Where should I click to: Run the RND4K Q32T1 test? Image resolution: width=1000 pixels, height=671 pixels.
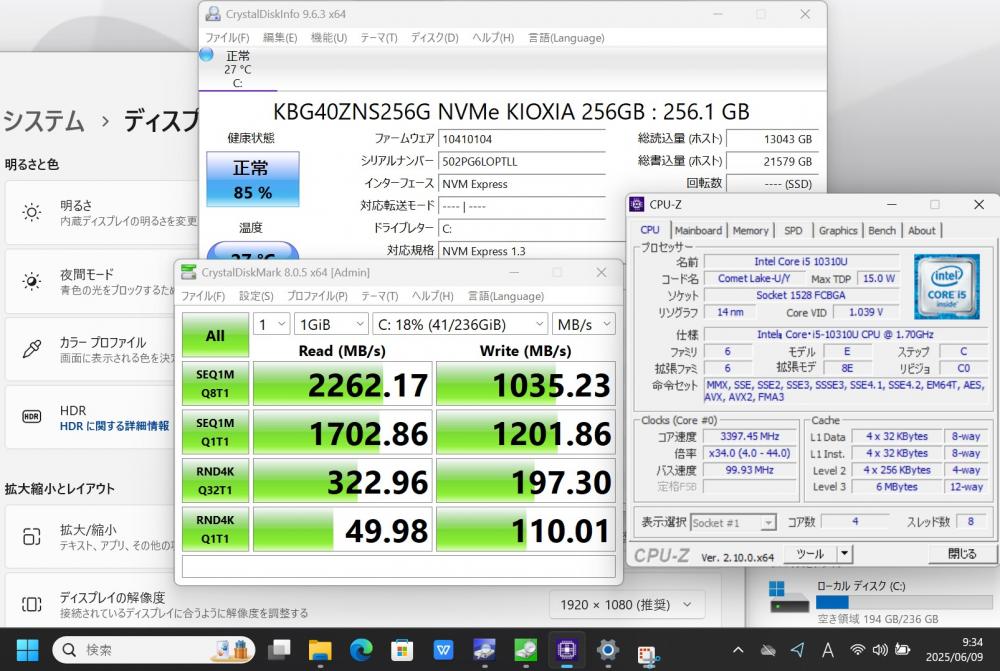coord(215,480)
